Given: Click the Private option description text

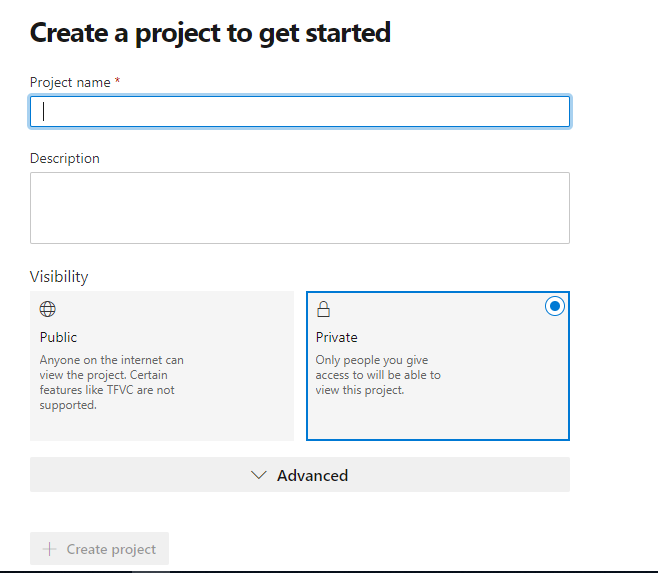Looking at the screenshot, I should point(378,375).
